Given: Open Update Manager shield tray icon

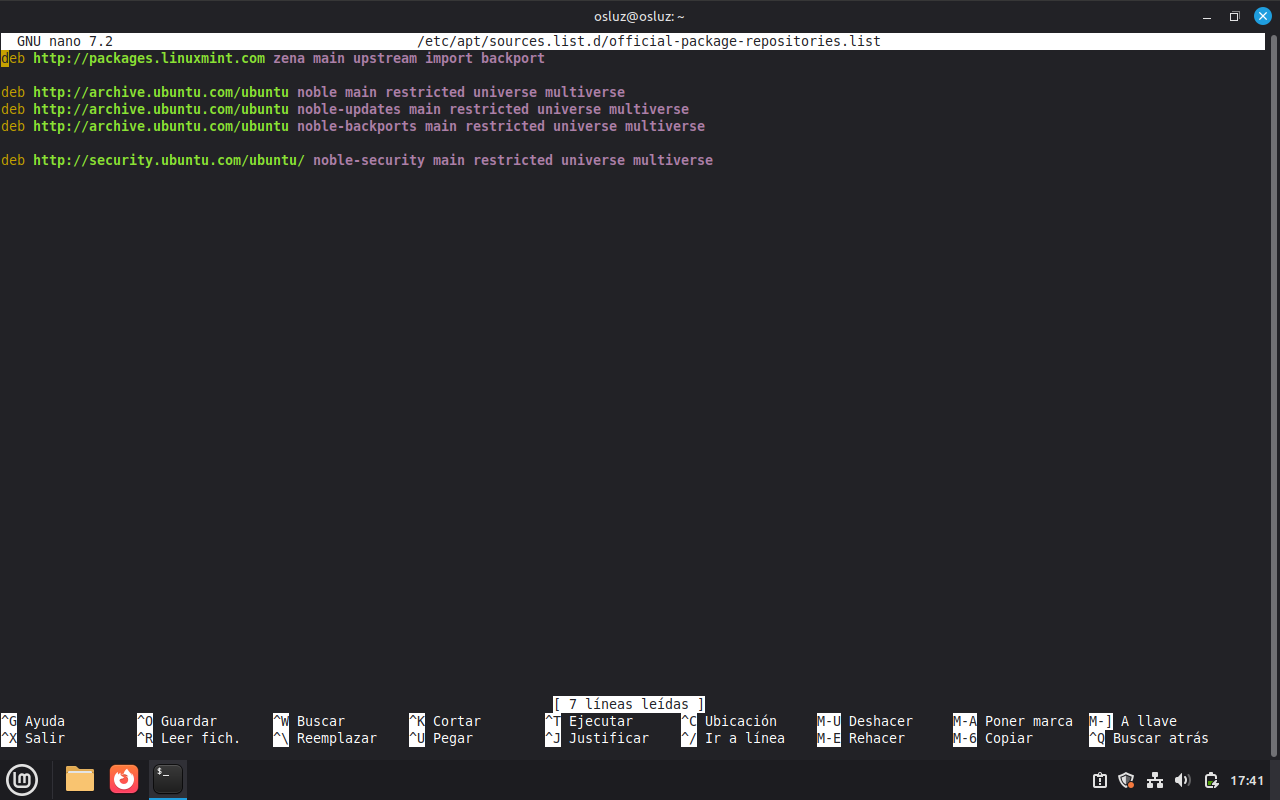Looking at the screenshot, I should (x=1127, y=780).
